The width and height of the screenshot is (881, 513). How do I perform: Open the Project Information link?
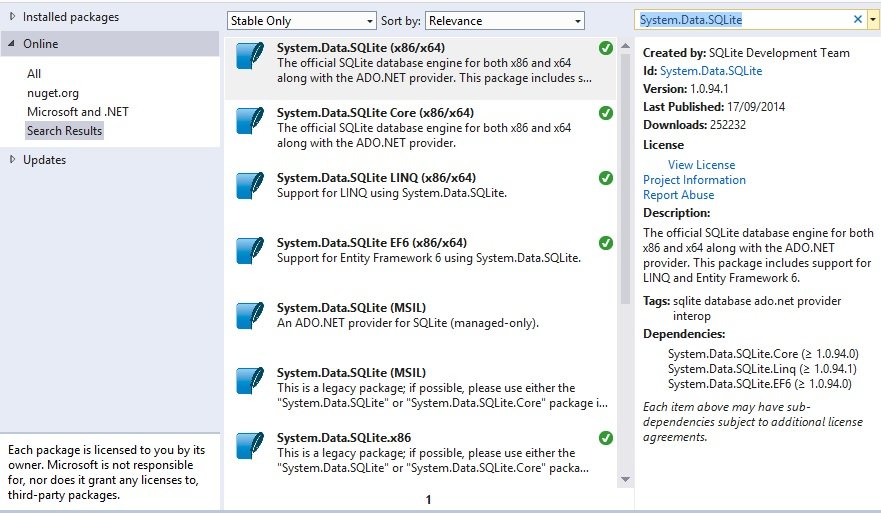[694, 180]
